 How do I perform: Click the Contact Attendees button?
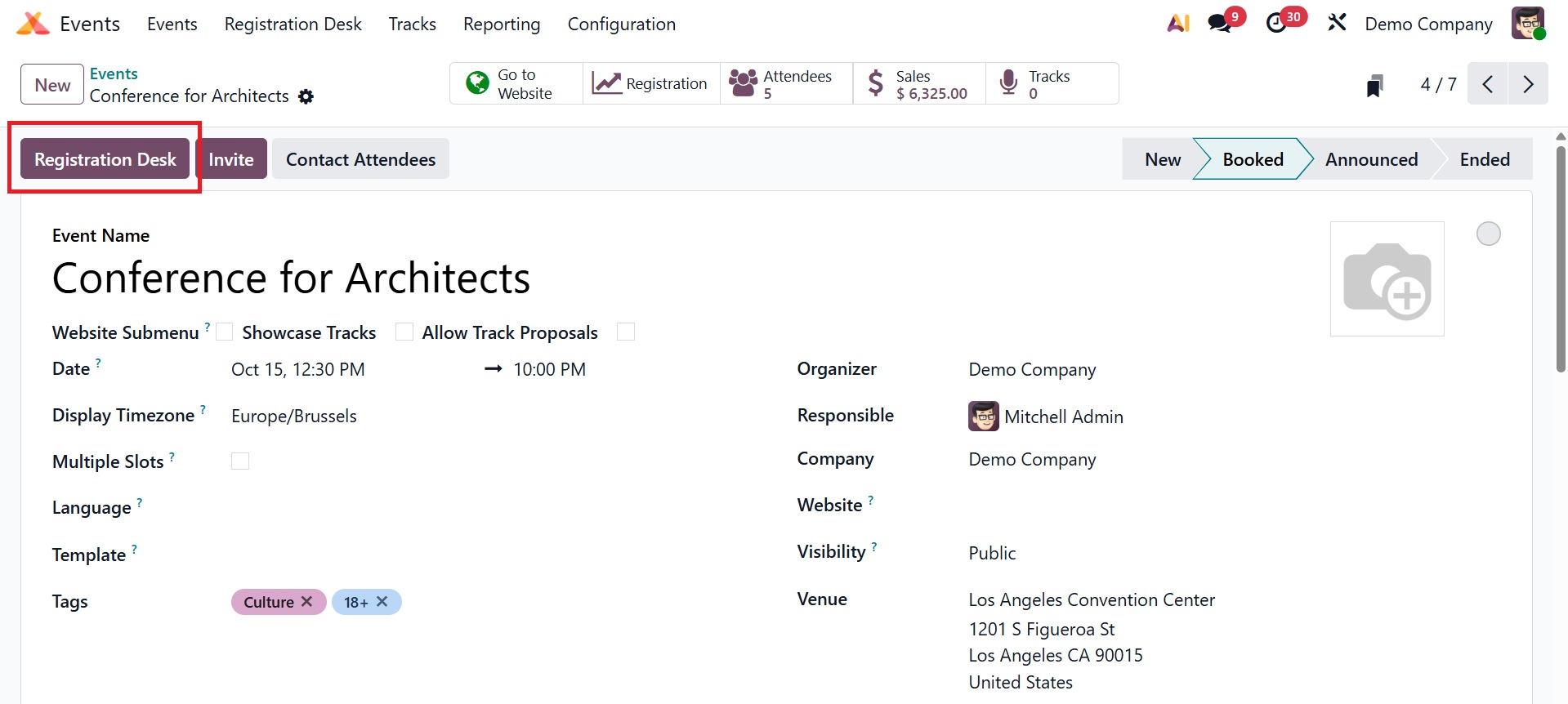pyautogui.click(x=360, y=159)
